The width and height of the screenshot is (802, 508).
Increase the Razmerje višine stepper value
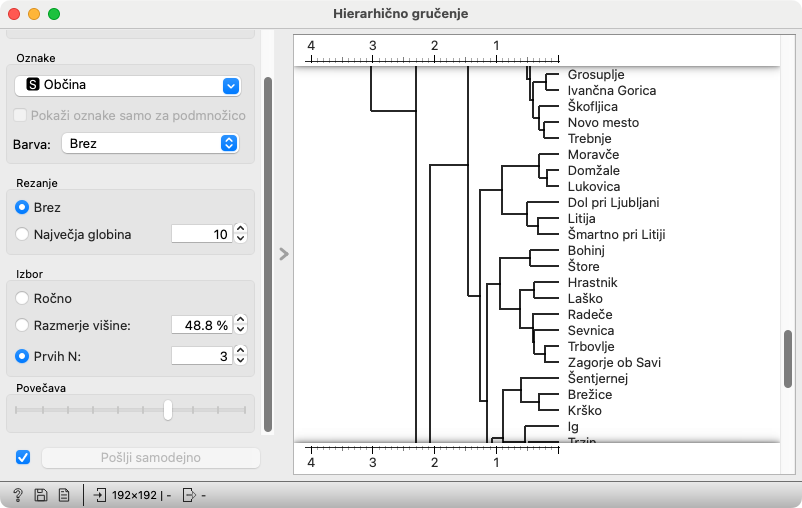click(240, 320)
